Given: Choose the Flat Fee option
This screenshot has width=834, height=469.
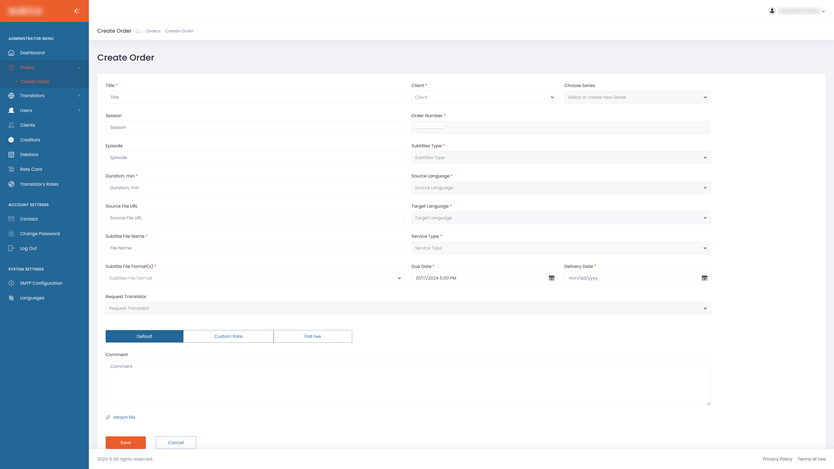Looking at the screenshot, I should [312, 336].
